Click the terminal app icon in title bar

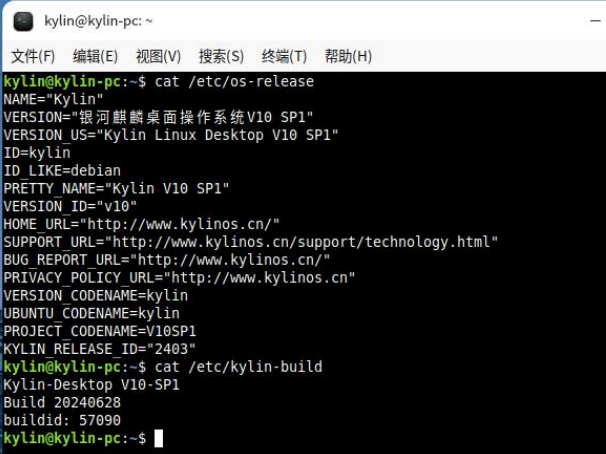[x=23, y=21]
